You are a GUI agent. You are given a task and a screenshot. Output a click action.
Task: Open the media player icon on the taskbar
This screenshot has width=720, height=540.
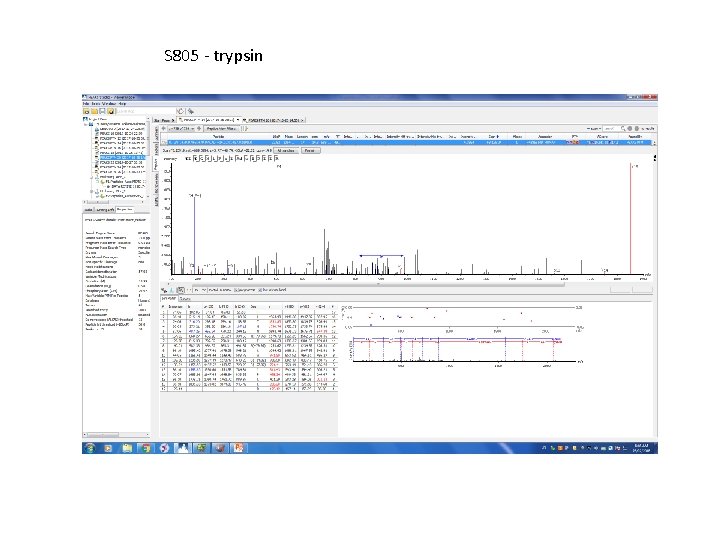[108, 448]
